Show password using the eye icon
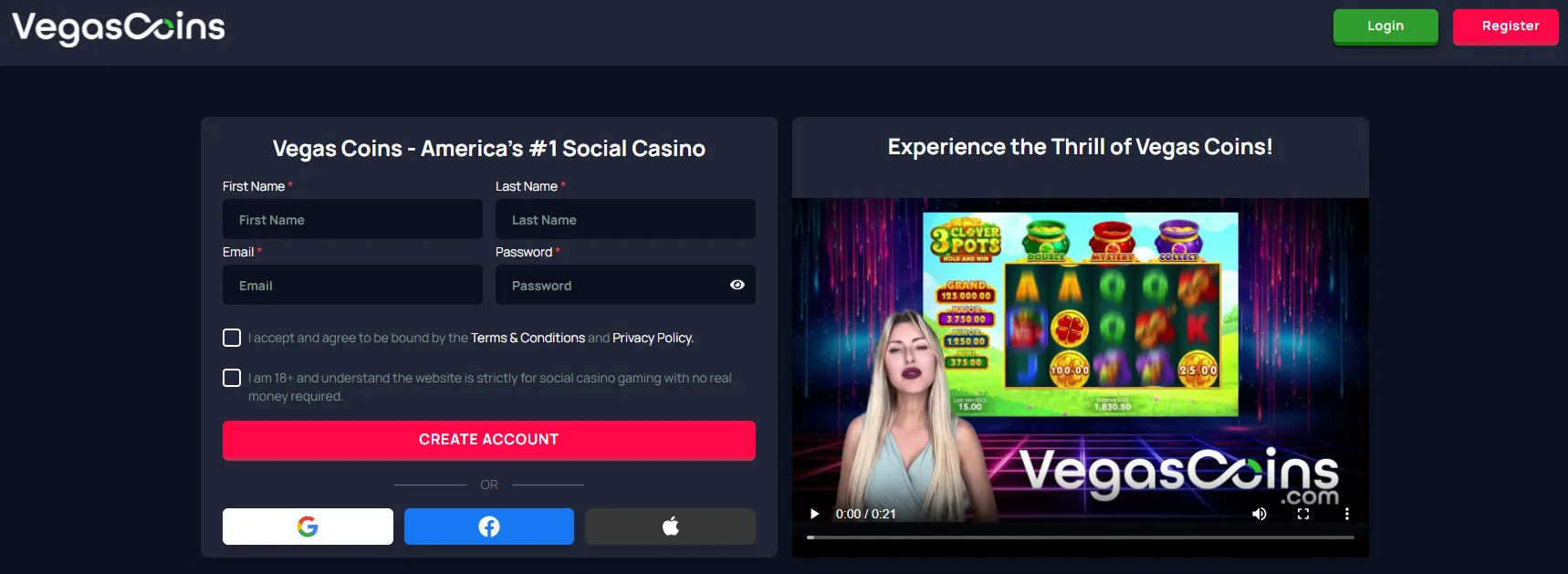Viewport: 1568px width, 574px height. point(737,285)
